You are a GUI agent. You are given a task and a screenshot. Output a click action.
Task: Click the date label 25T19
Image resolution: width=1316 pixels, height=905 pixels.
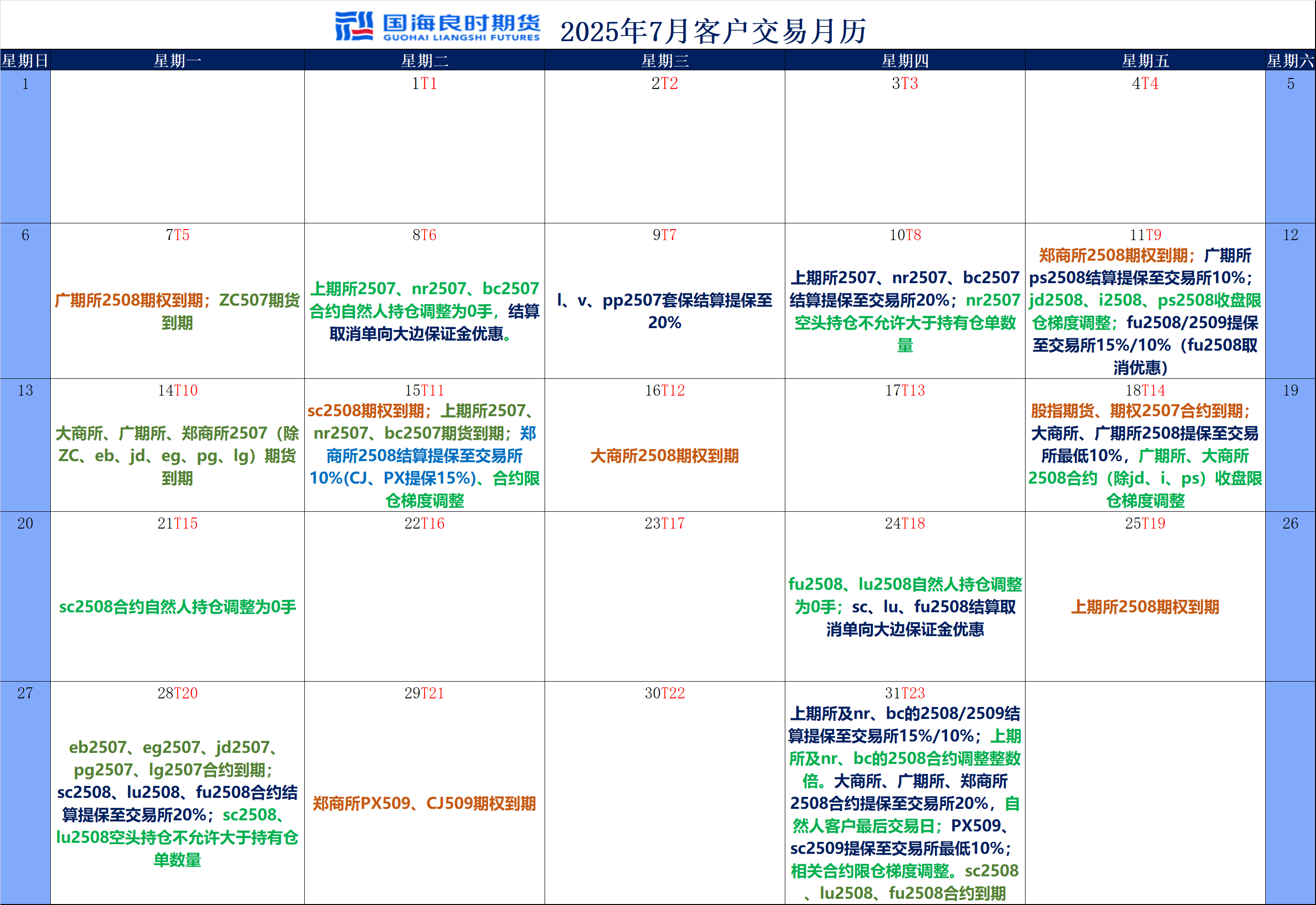pyautogui.click(x=1145, y=523)
